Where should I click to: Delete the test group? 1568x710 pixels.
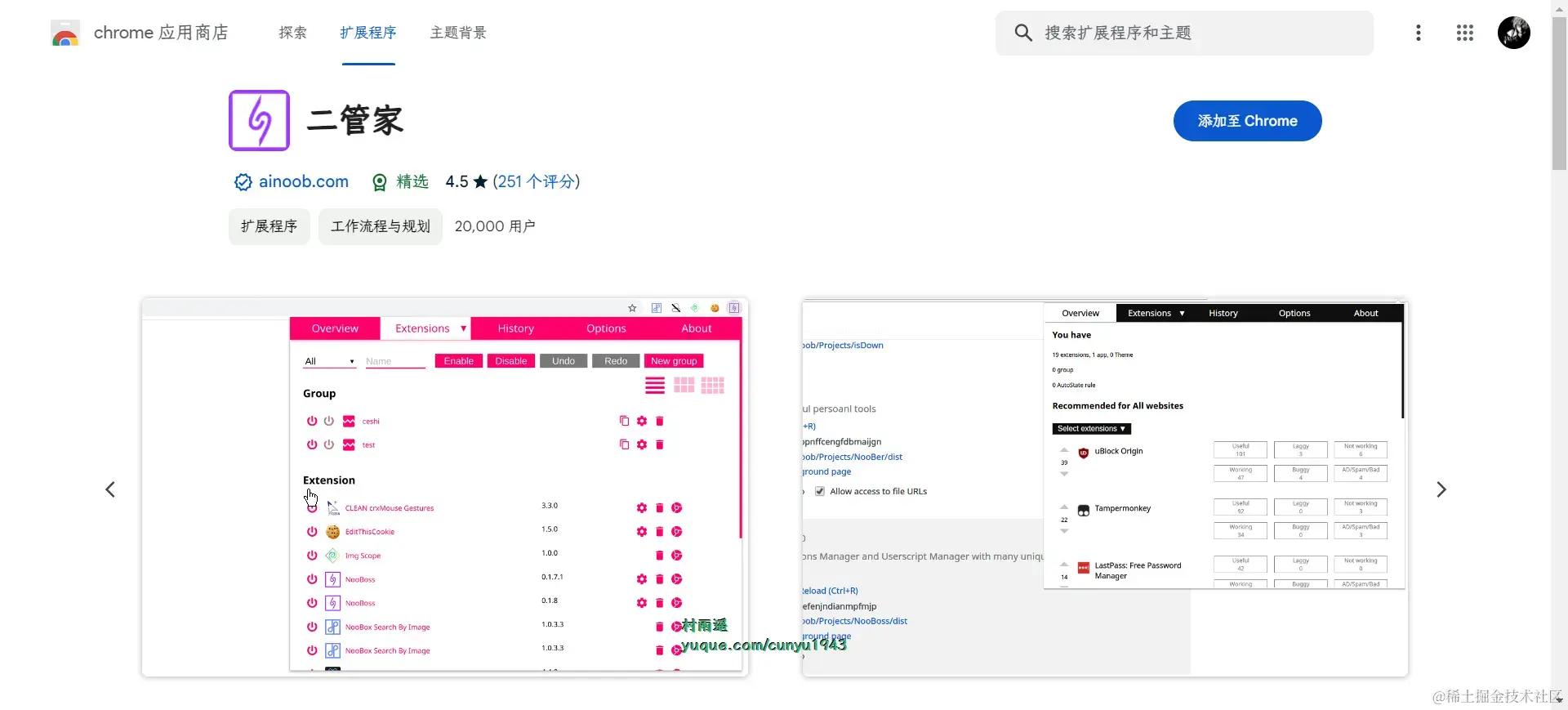(660, 444)
